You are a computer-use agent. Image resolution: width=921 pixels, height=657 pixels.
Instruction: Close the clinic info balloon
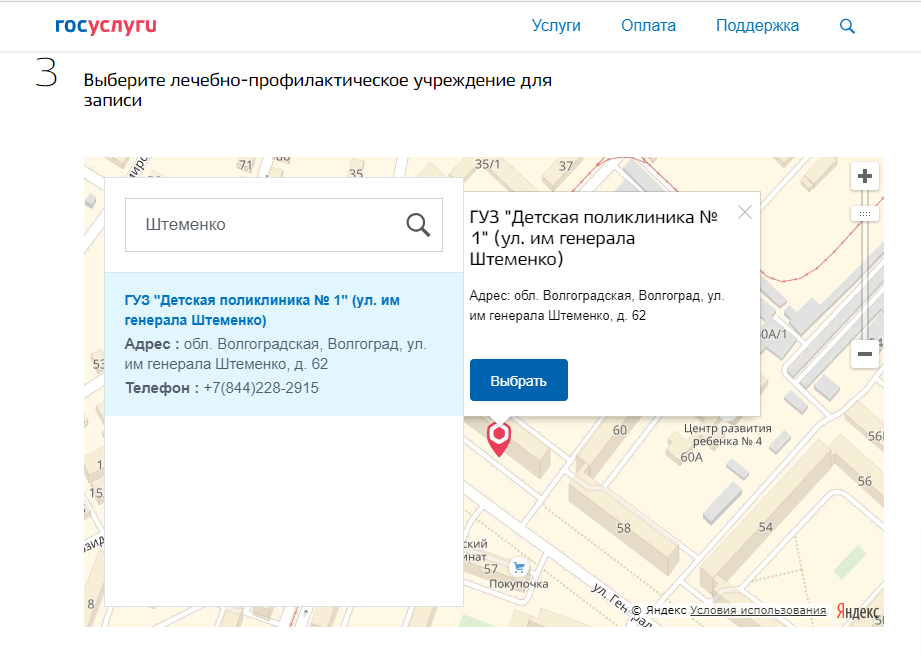coord(745,212)
